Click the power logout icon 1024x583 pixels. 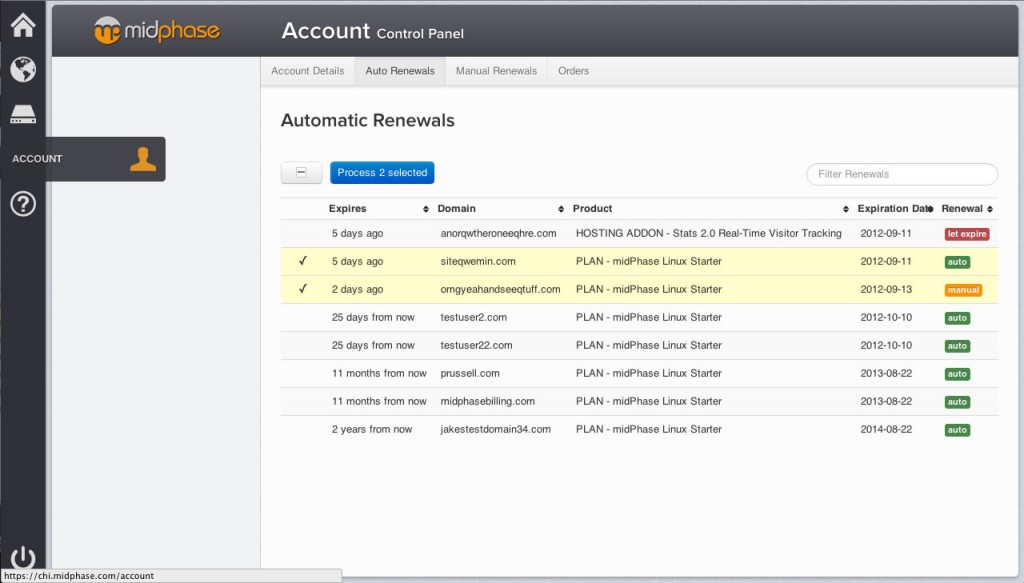[x=23, y=558]
